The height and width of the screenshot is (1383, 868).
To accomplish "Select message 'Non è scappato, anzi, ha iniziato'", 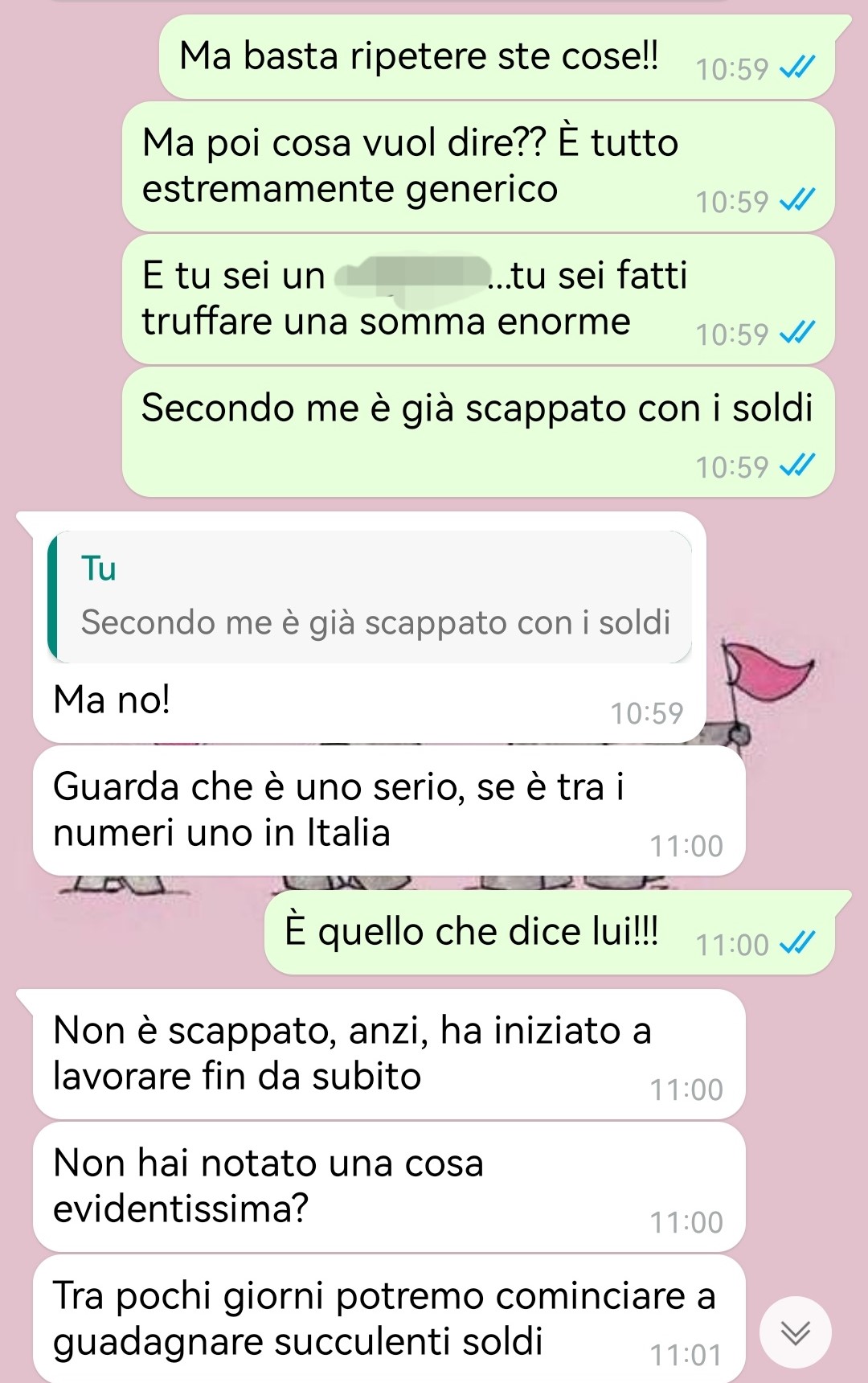I will [389, 1054].
